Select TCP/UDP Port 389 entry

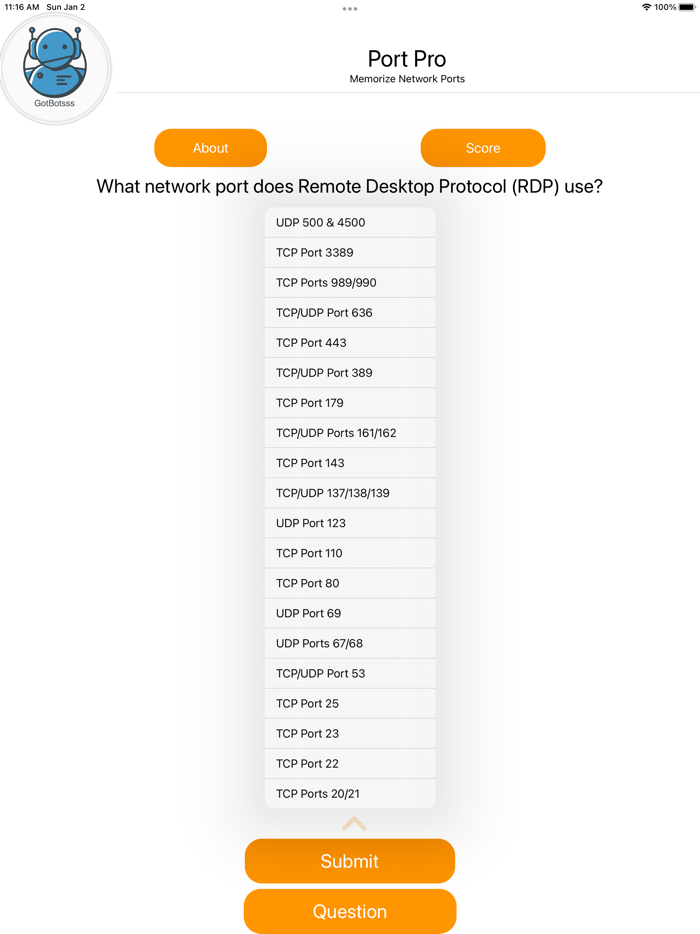pyautogui.click(x=350, y=373)
